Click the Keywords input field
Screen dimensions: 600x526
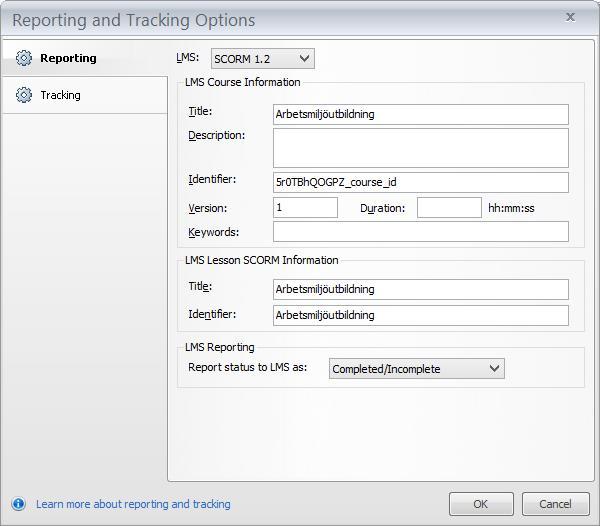[x=421, y=232]
